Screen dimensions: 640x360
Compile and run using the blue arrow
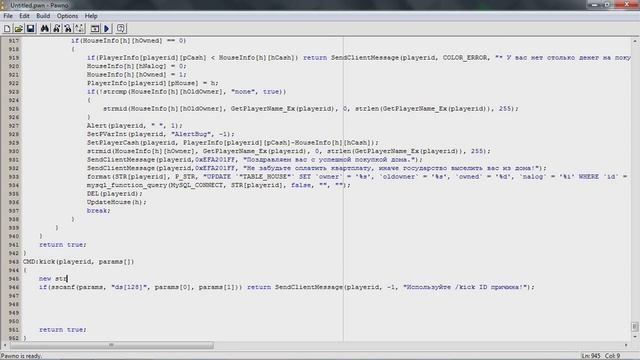(x=107, y=29)
